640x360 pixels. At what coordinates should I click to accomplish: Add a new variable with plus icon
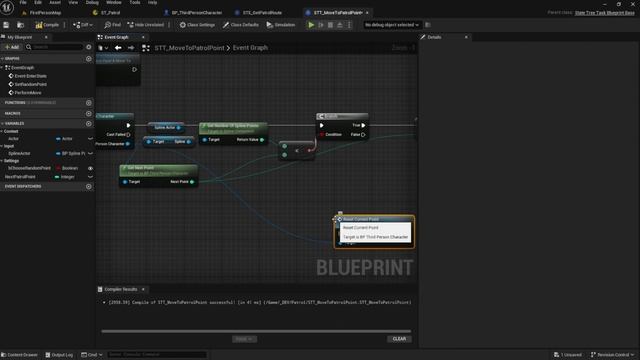pos(89,124)
